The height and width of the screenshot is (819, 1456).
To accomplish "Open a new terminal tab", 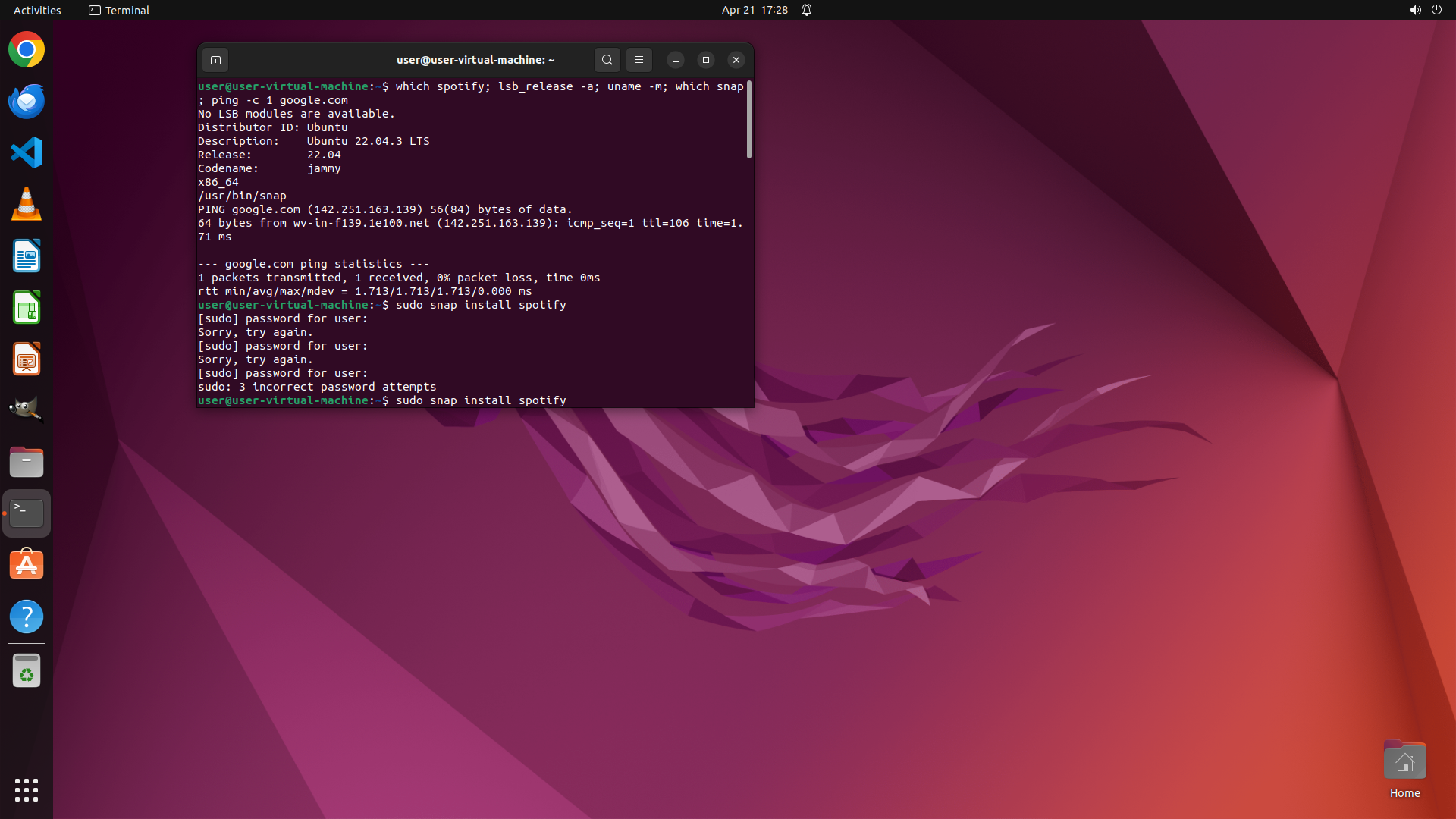I will 215,60.
